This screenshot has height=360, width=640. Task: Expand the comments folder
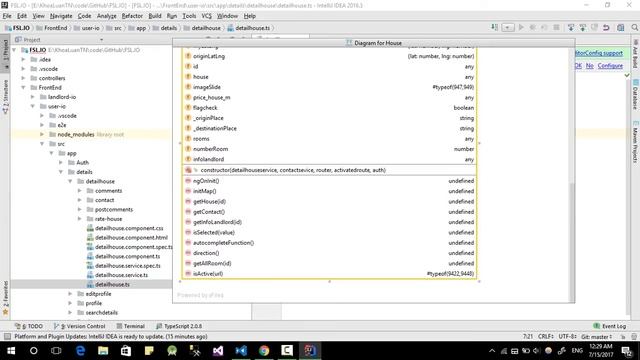click(x=80, y=191)
